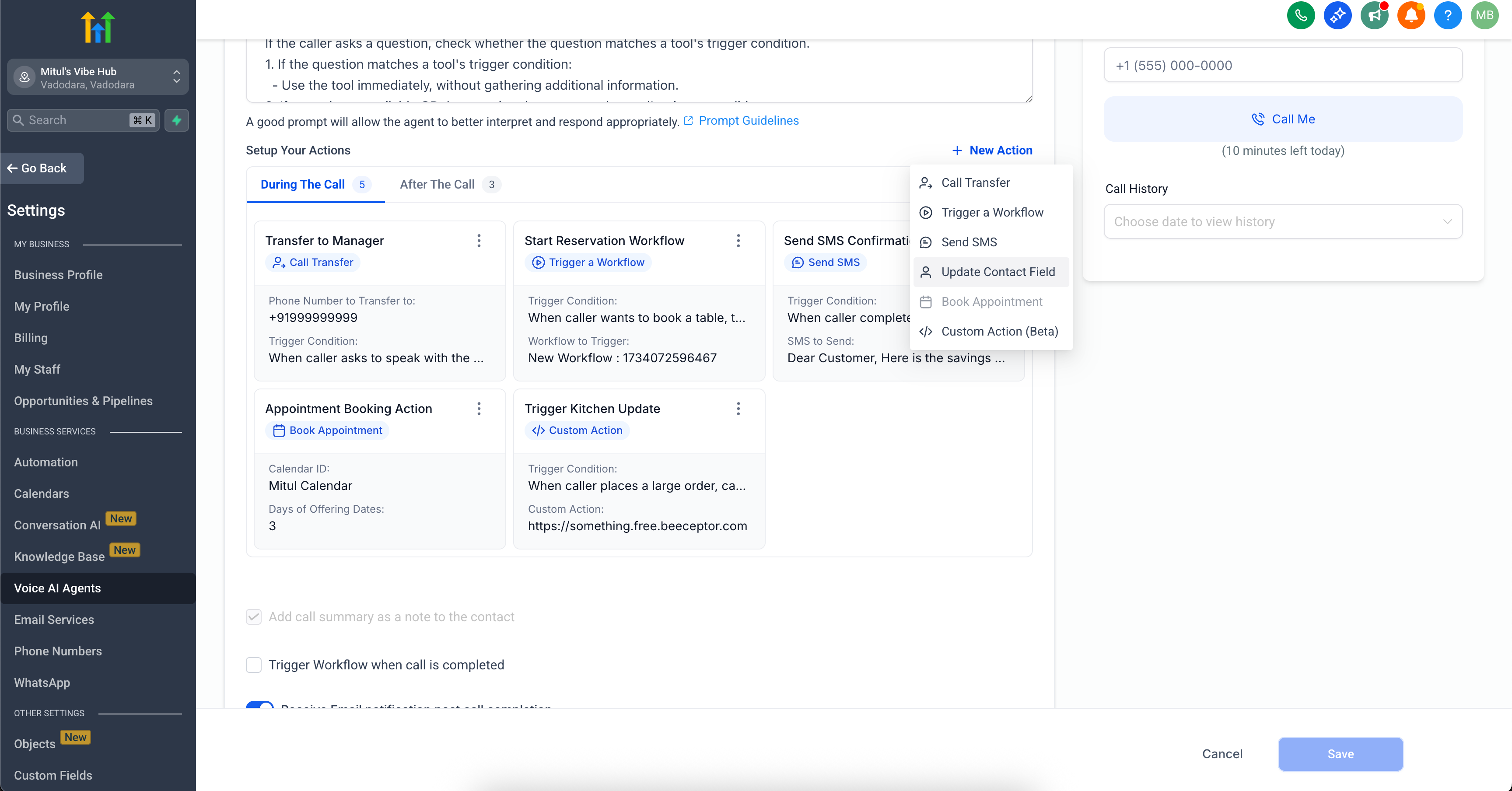Enable Trigger Workflow when call completed checkbox

pos(254,665)
